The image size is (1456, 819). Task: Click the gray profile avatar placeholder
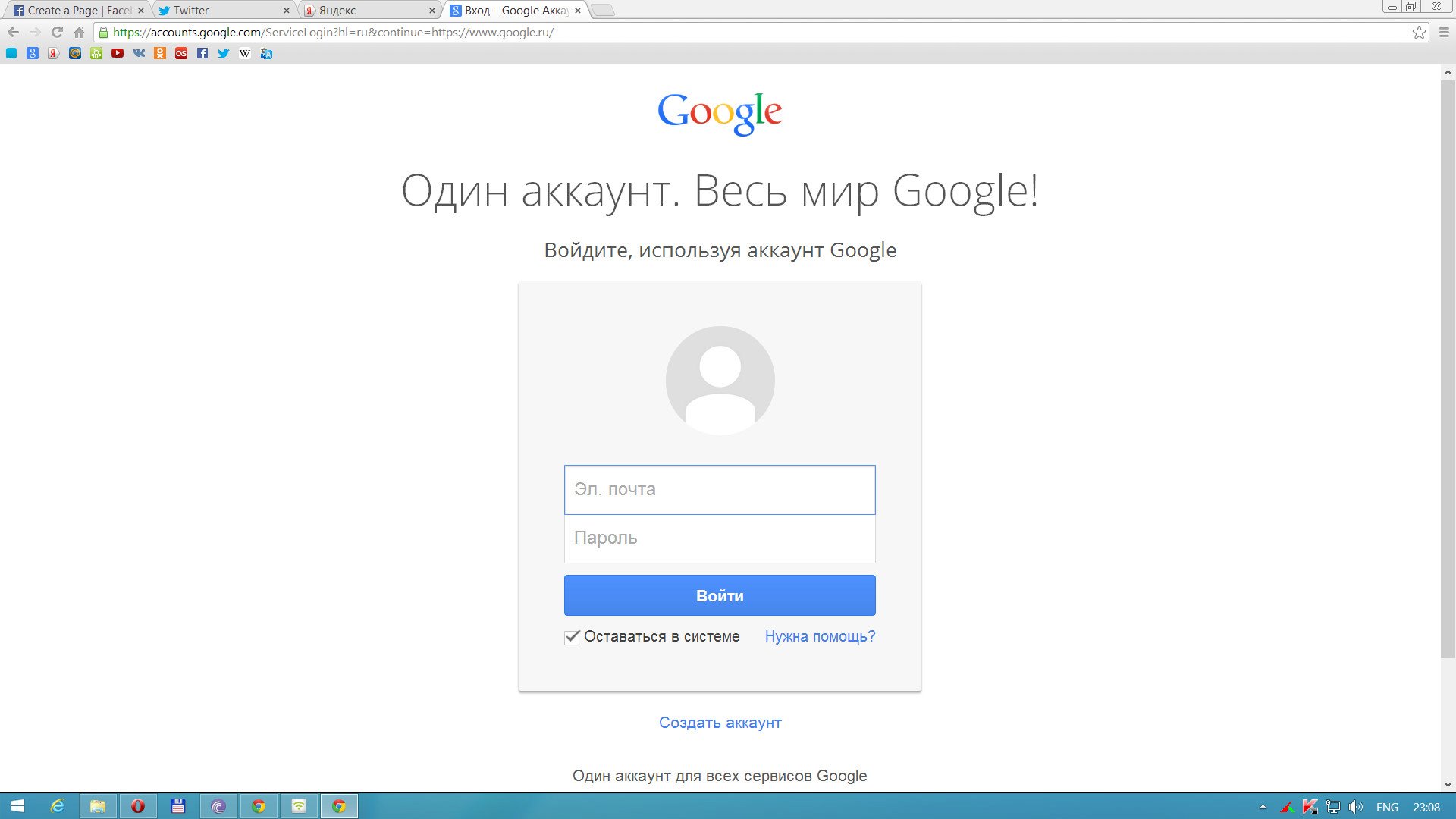coord(720,381)
